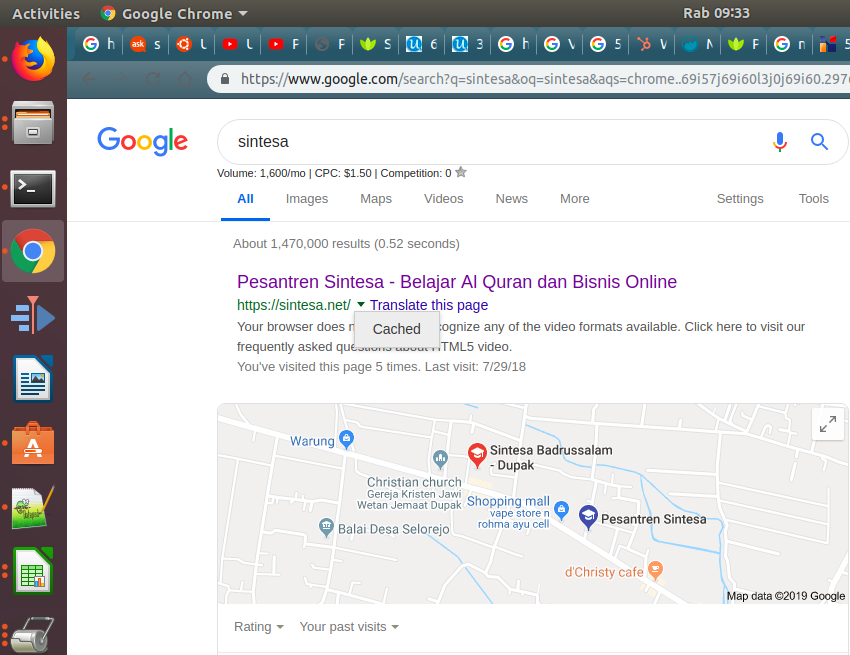Open Ubuntu Software from the dock
This screenshot has height=655, width=850.
33,444
